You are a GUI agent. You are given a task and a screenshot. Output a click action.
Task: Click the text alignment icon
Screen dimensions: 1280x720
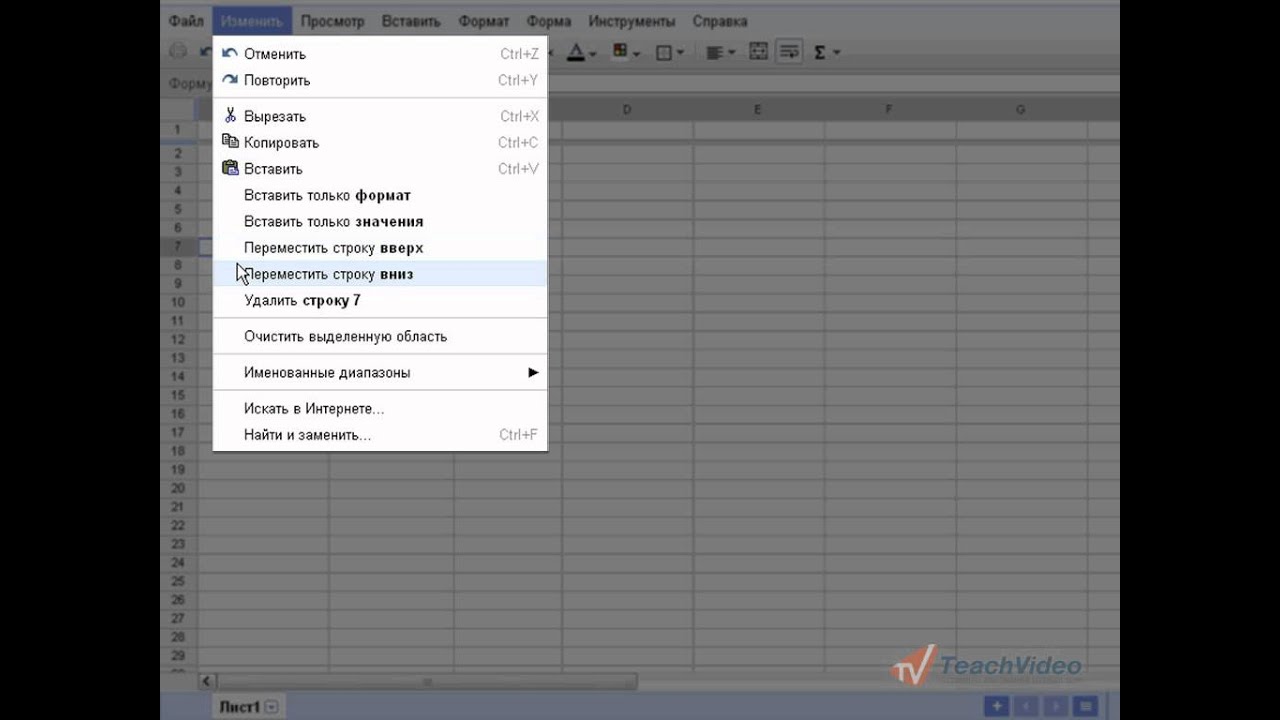[x=714, y=52]
